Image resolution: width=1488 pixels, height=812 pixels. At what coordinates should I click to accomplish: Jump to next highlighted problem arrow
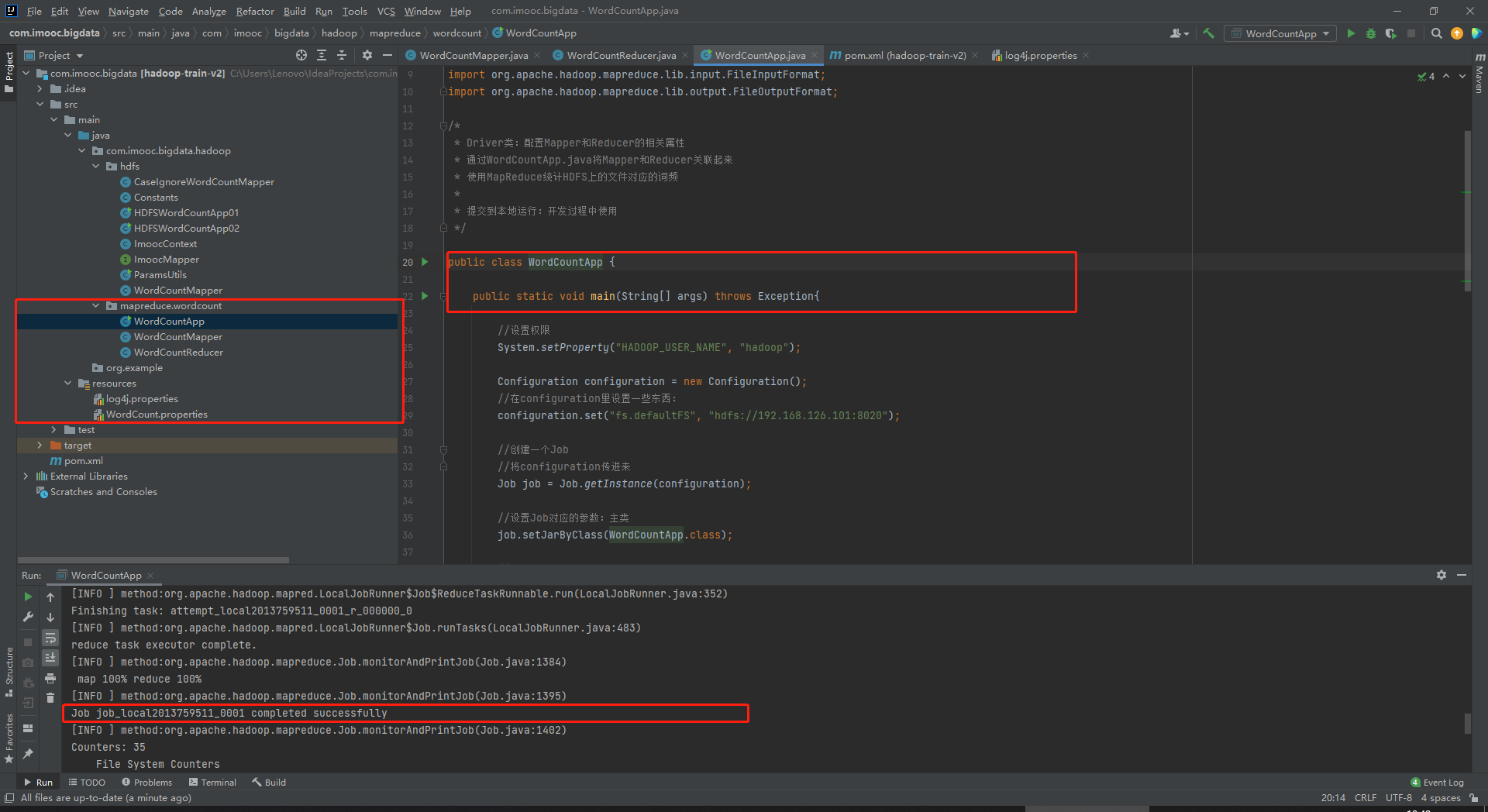[x=1462, y=76]
